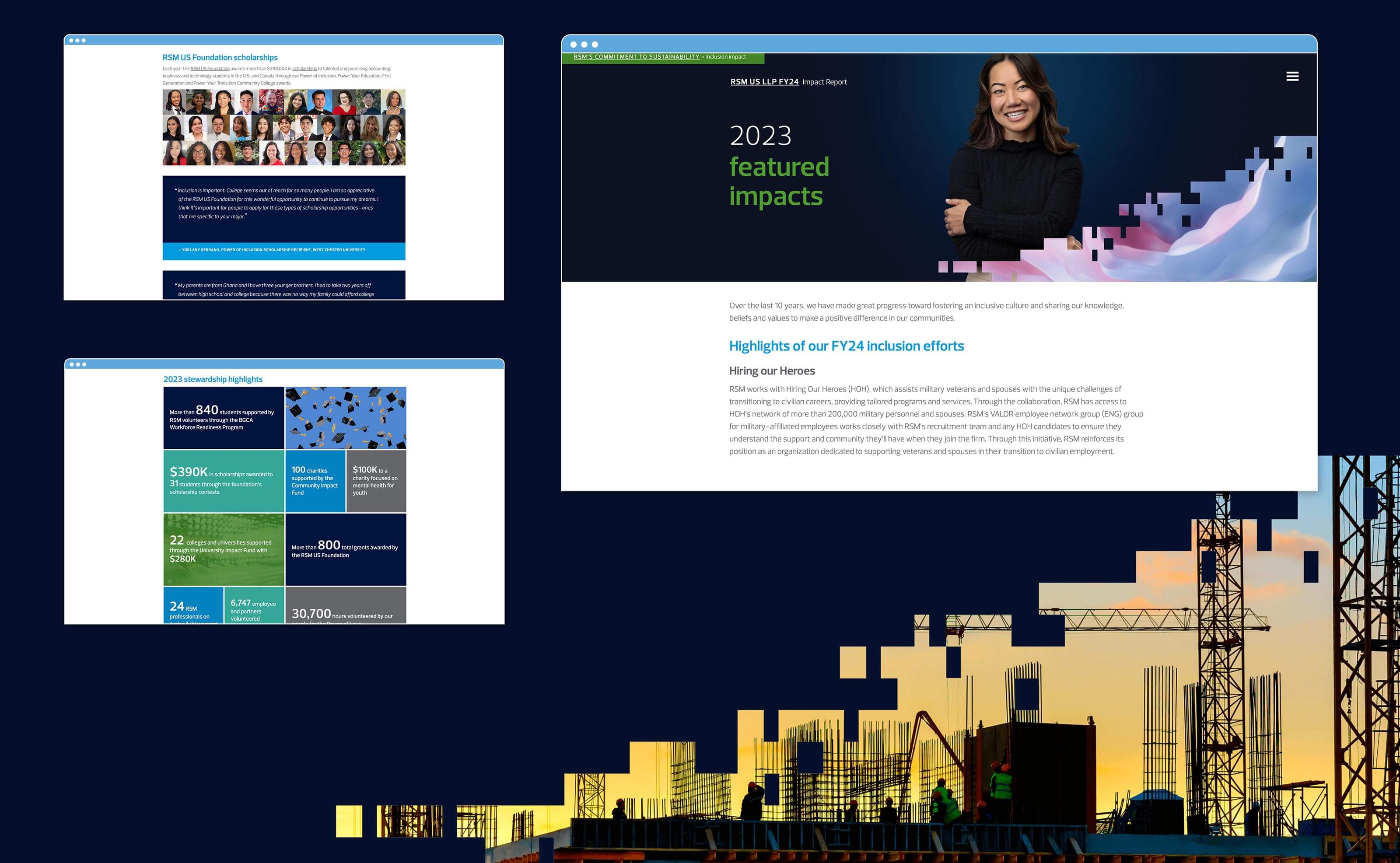Click the graduation caps photo tile

point(346,418)
